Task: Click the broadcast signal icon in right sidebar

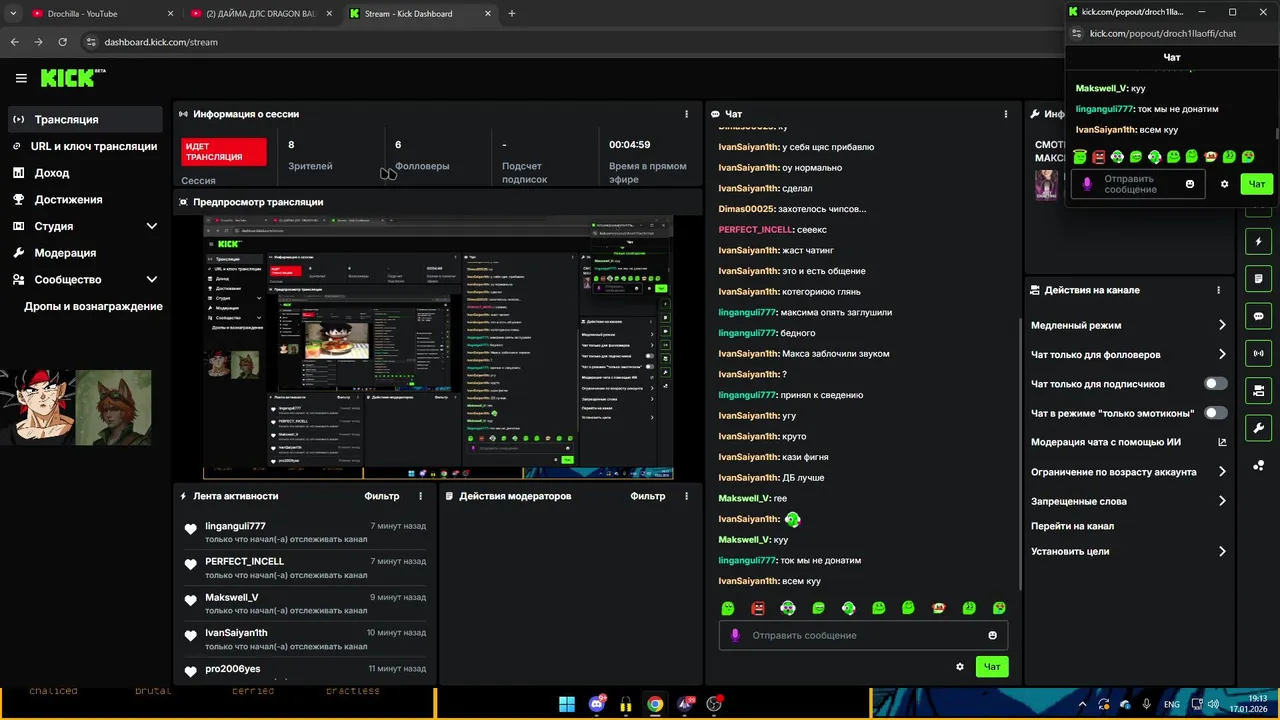Action: [x=1258, y=353]
